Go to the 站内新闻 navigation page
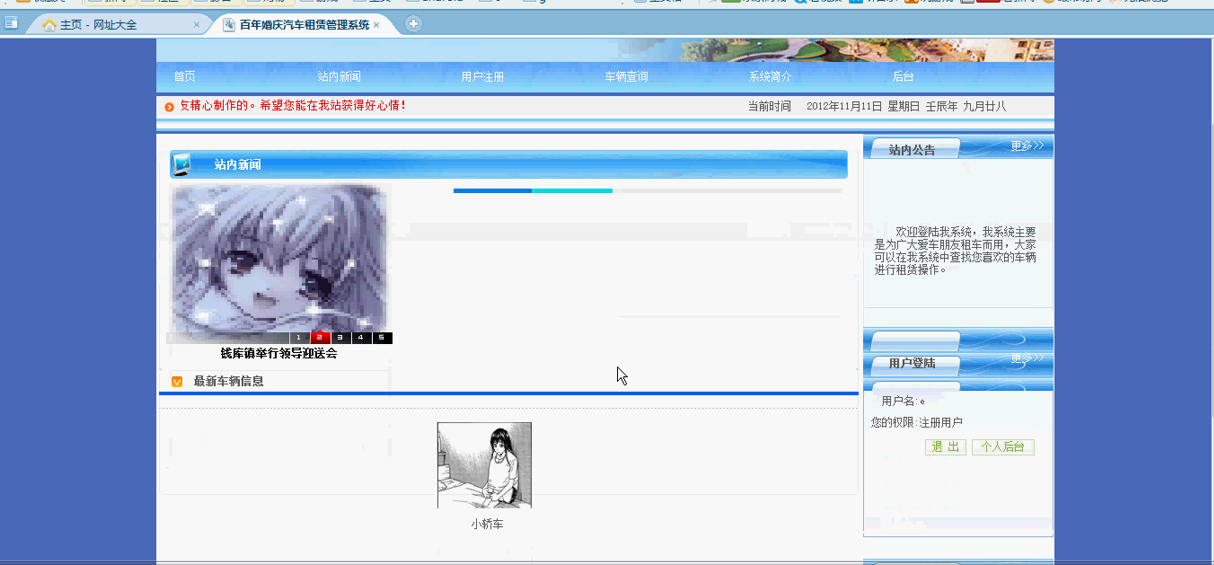This screenshot has width=1214, height=565. pyautogui.click(x=339, y=77)
